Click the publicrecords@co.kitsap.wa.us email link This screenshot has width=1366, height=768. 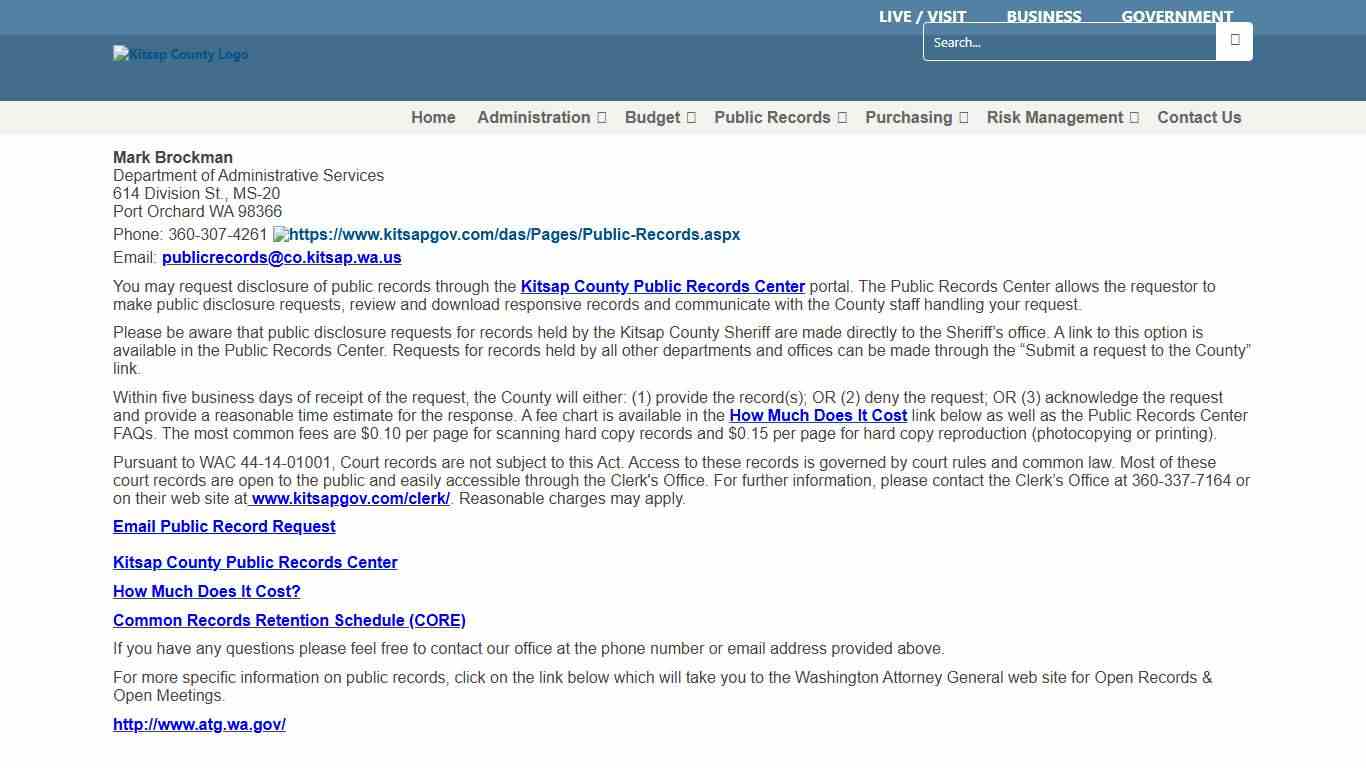[x=281, y=257]
